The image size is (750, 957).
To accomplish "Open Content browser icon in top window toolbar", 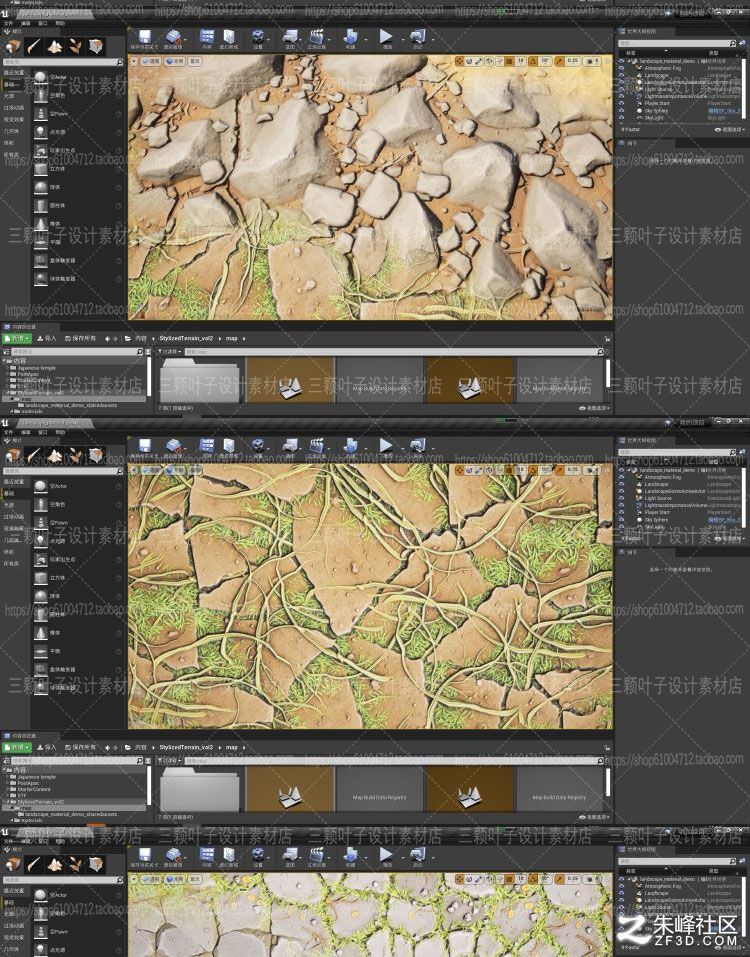I will point(207,38).
